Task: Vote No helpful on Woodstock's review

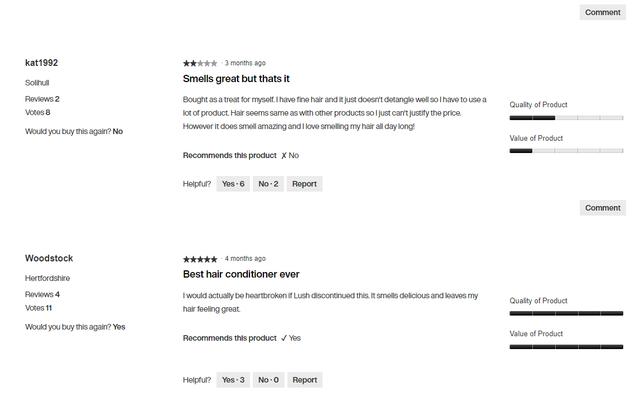Action: pyautogui.click(x=268, y=380)
